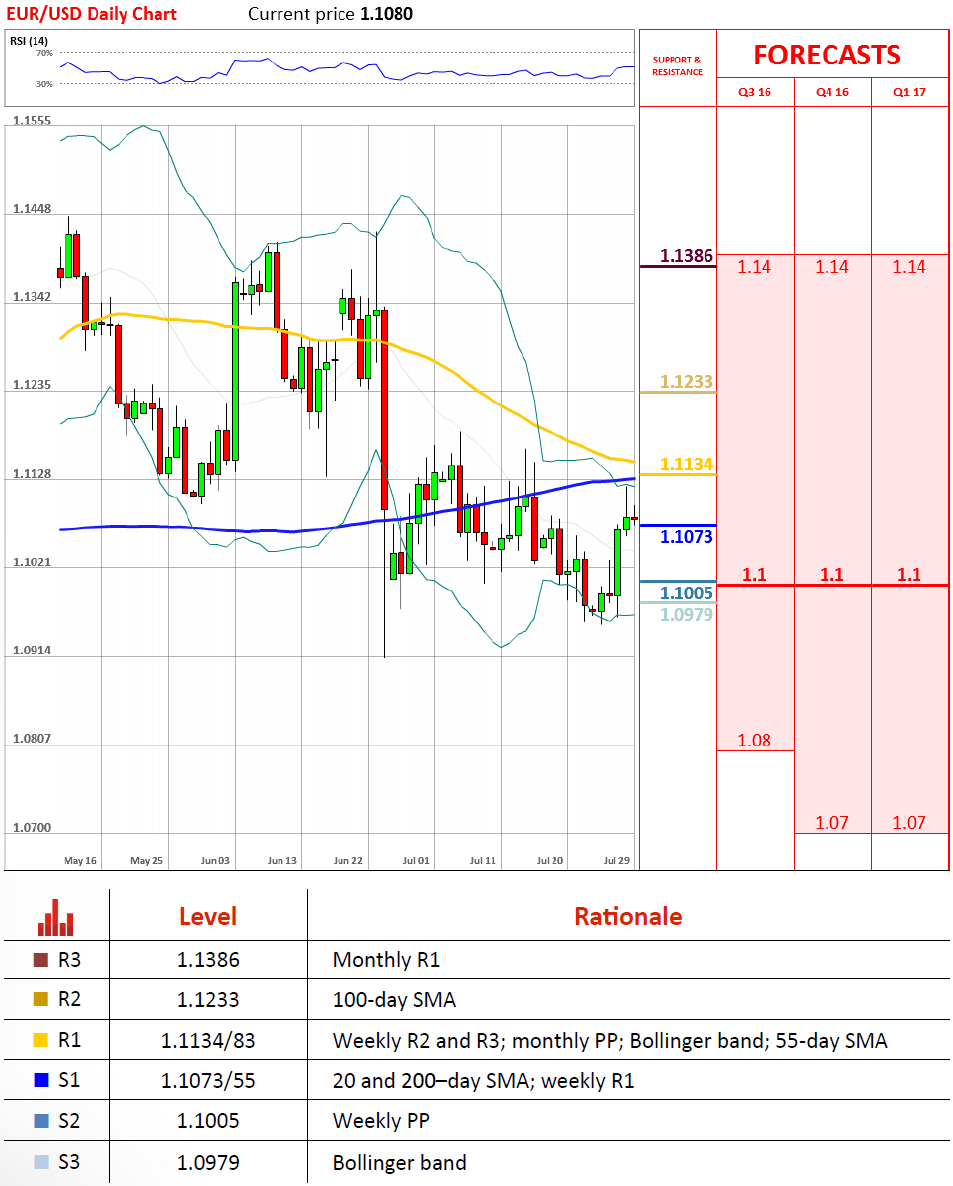Click the R2 gold color swatch

point(41,999)
